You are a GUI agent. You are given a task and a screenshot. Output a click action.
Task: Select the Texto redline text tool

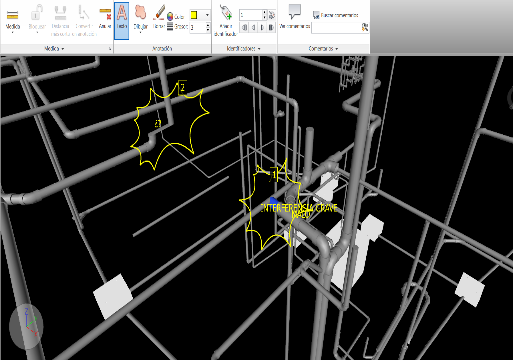coord(122,21)
